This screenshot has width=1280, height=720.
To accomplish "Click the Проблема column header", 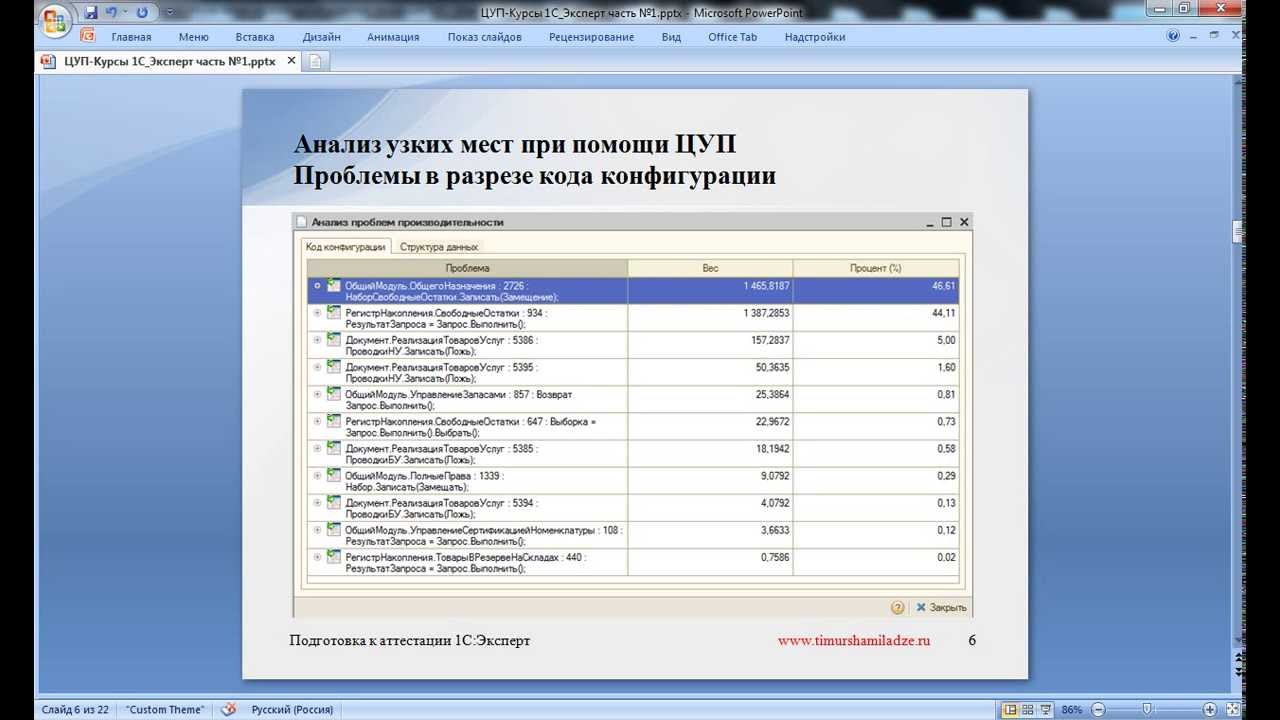I will 467,268.
